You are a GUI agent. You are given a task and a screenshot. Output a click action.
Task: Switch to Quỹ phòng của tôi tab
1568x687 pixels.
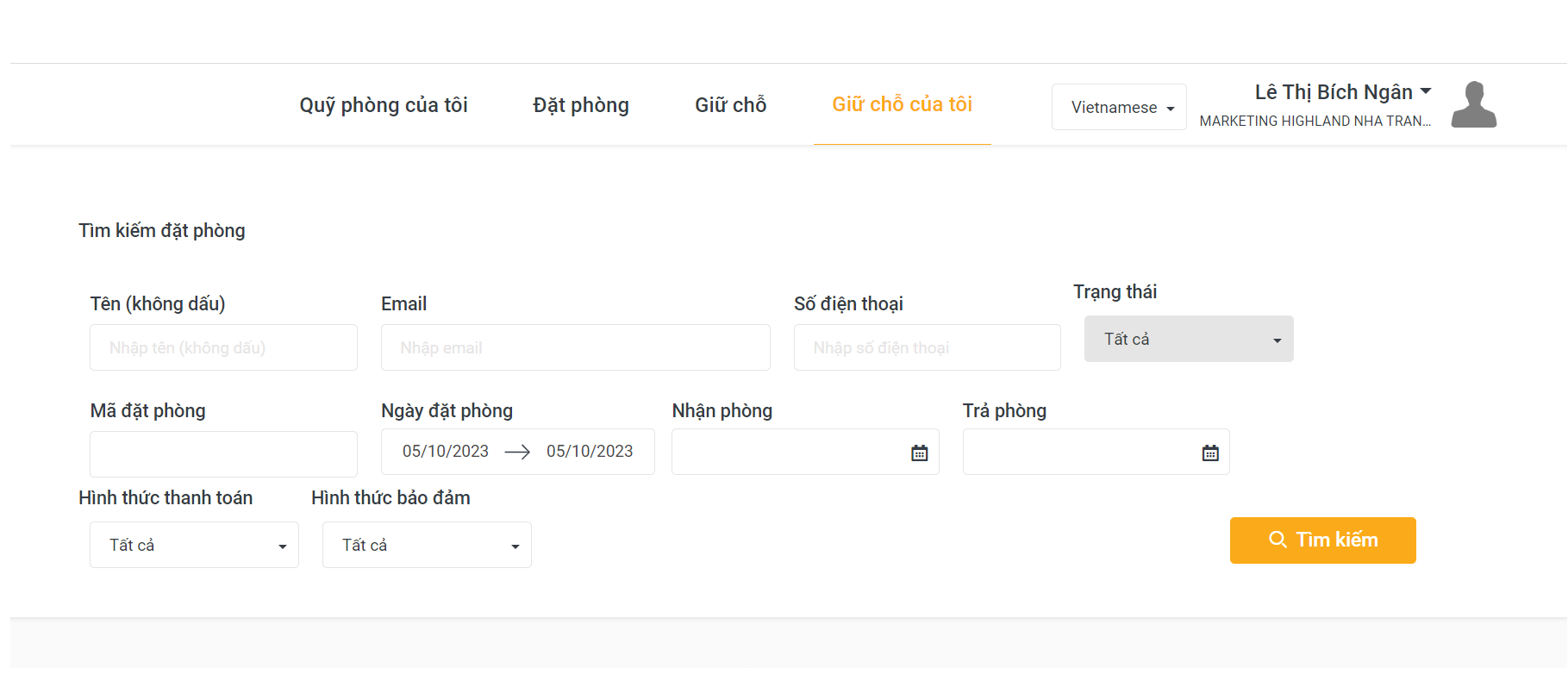click(384, 105)
